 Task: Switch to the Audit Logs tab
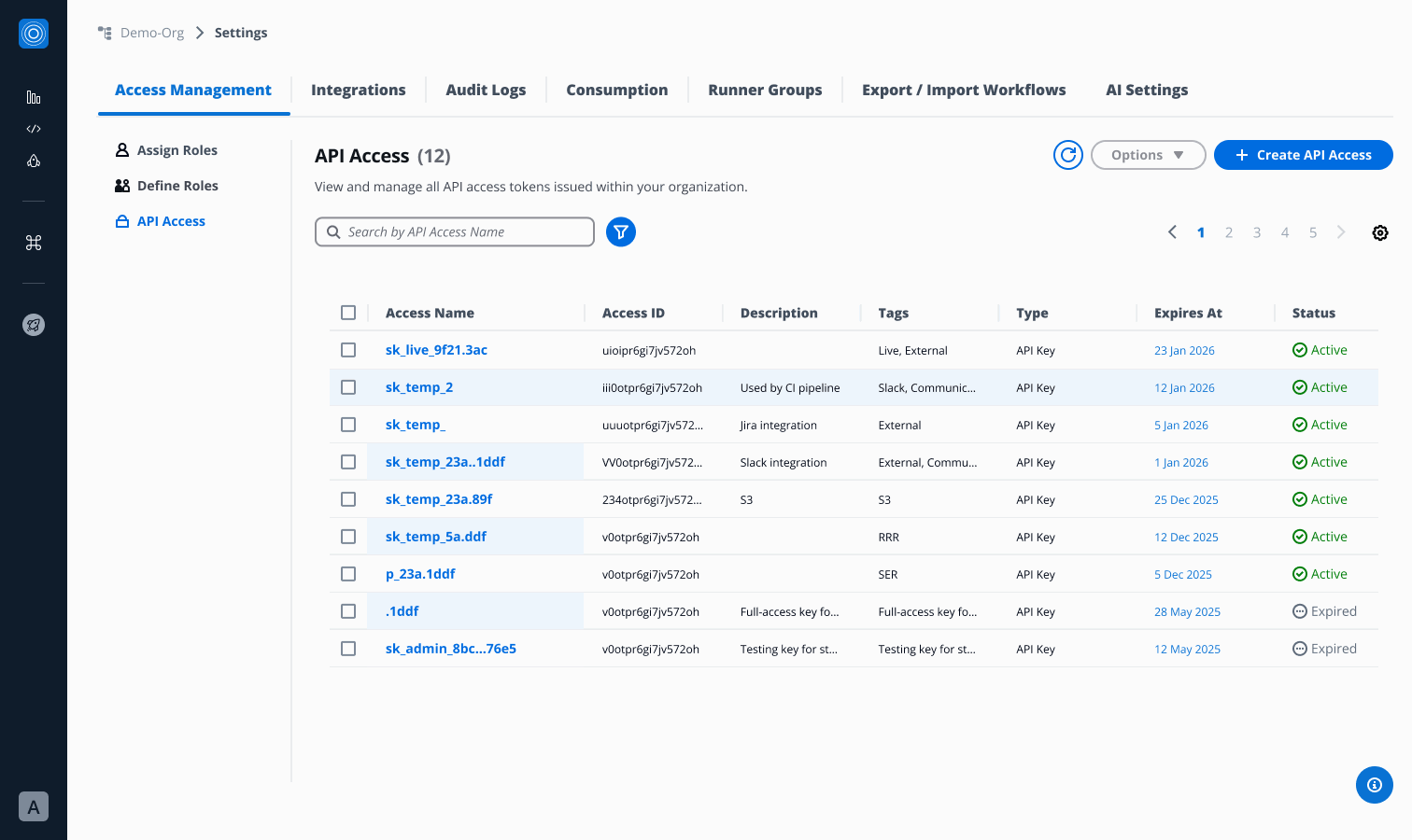tap(486, 90)
